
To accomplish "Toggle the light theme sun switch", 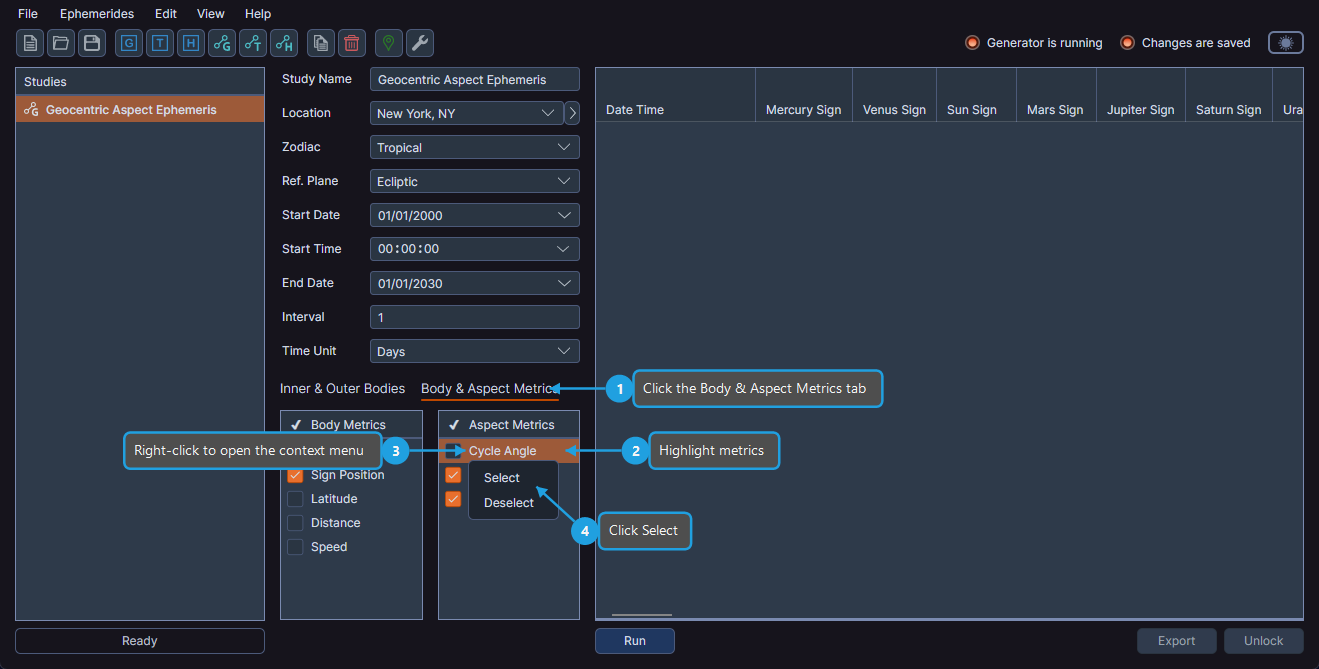I will pyautogui.click(x=1285, y=42).
